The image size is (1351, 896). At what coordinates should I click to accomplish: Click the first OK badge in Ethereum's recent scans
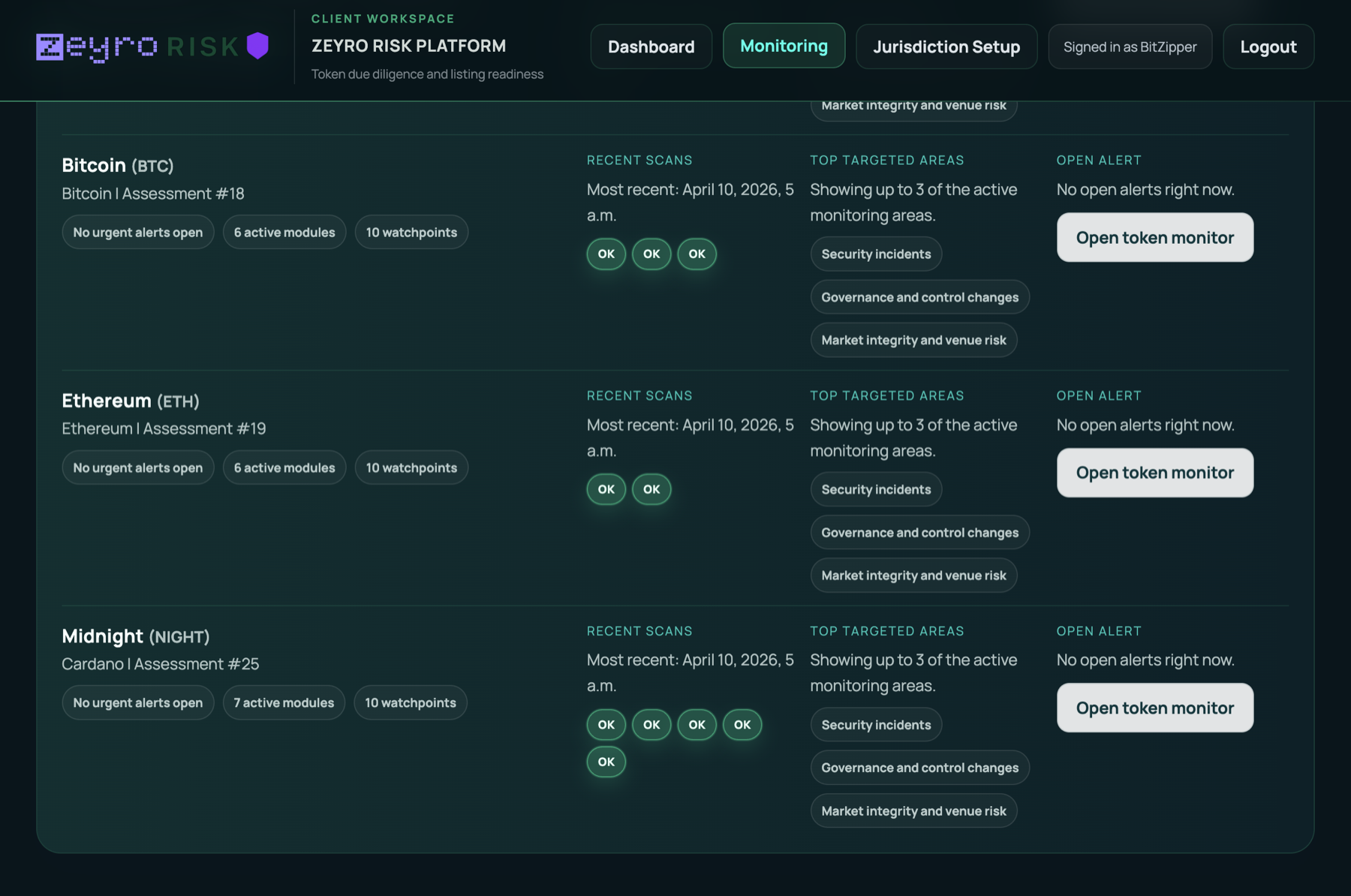[606, 489]
